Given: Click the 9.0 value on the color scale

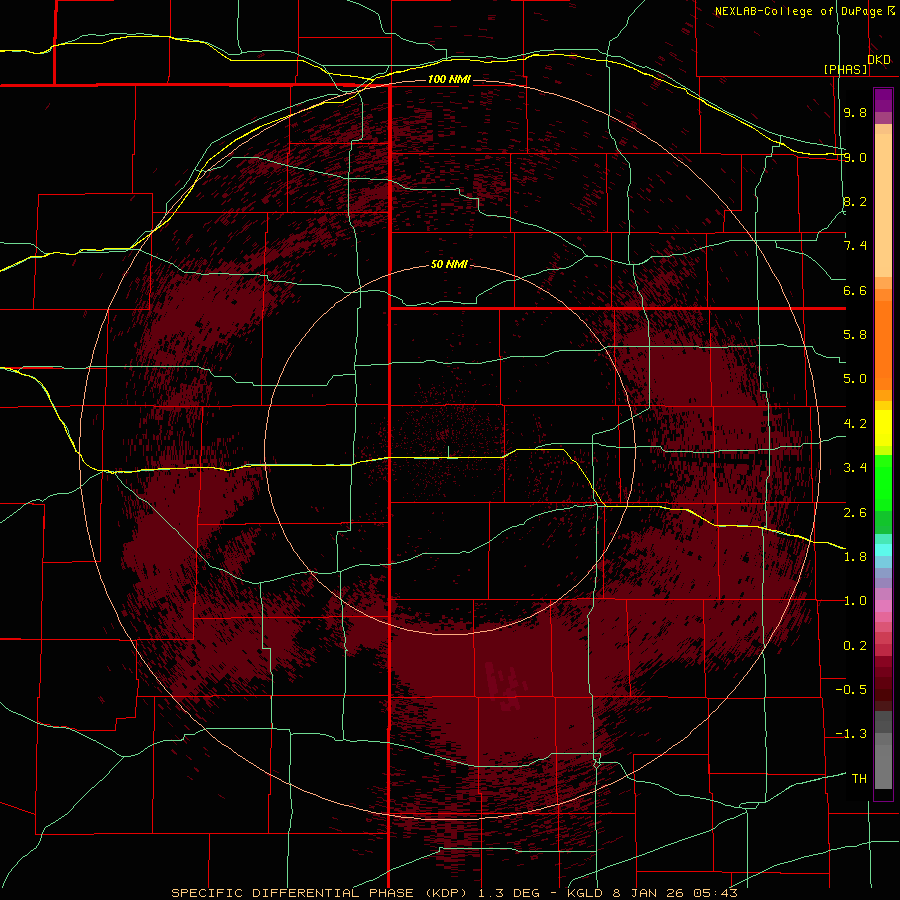Looking at the screenshot, I should (x=855, y=157).
